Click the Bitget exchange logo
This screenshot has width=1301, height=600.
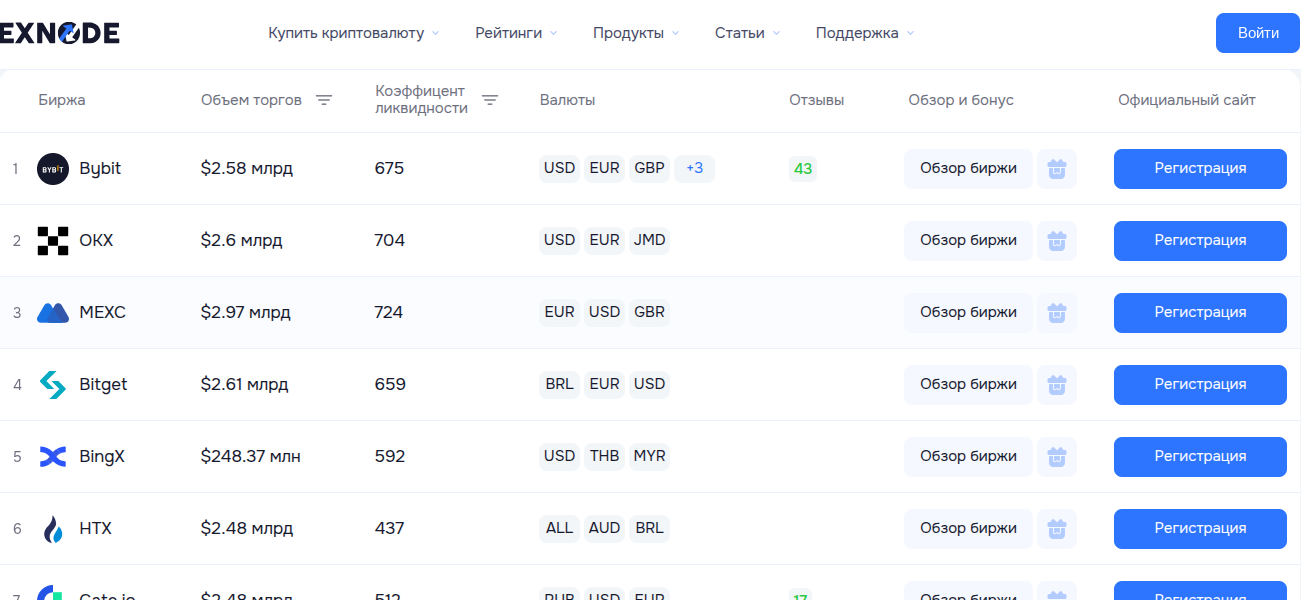click(53, 385)
